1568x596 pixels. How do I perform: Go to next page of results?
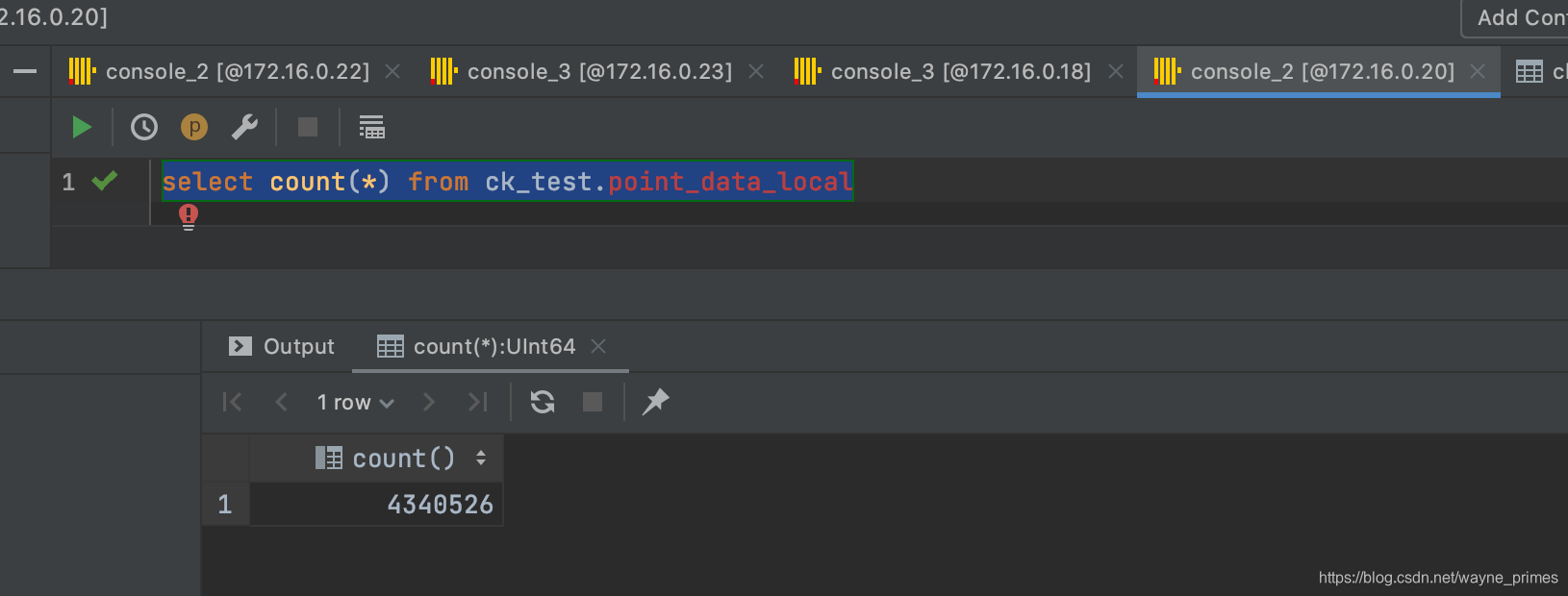[429, 402]
